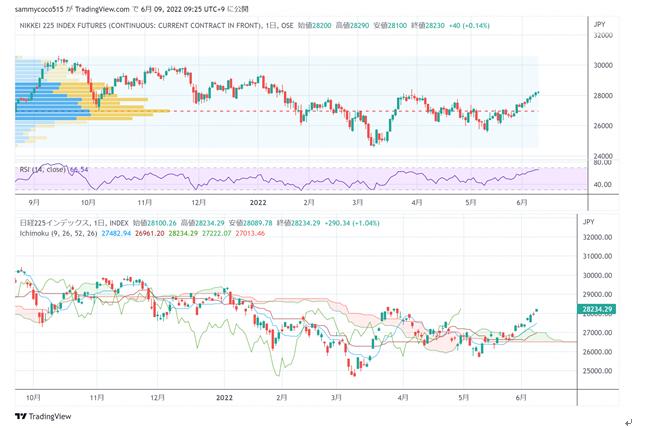
Task: Click 30000.00 on the index price axis
Action: point(597,276)
